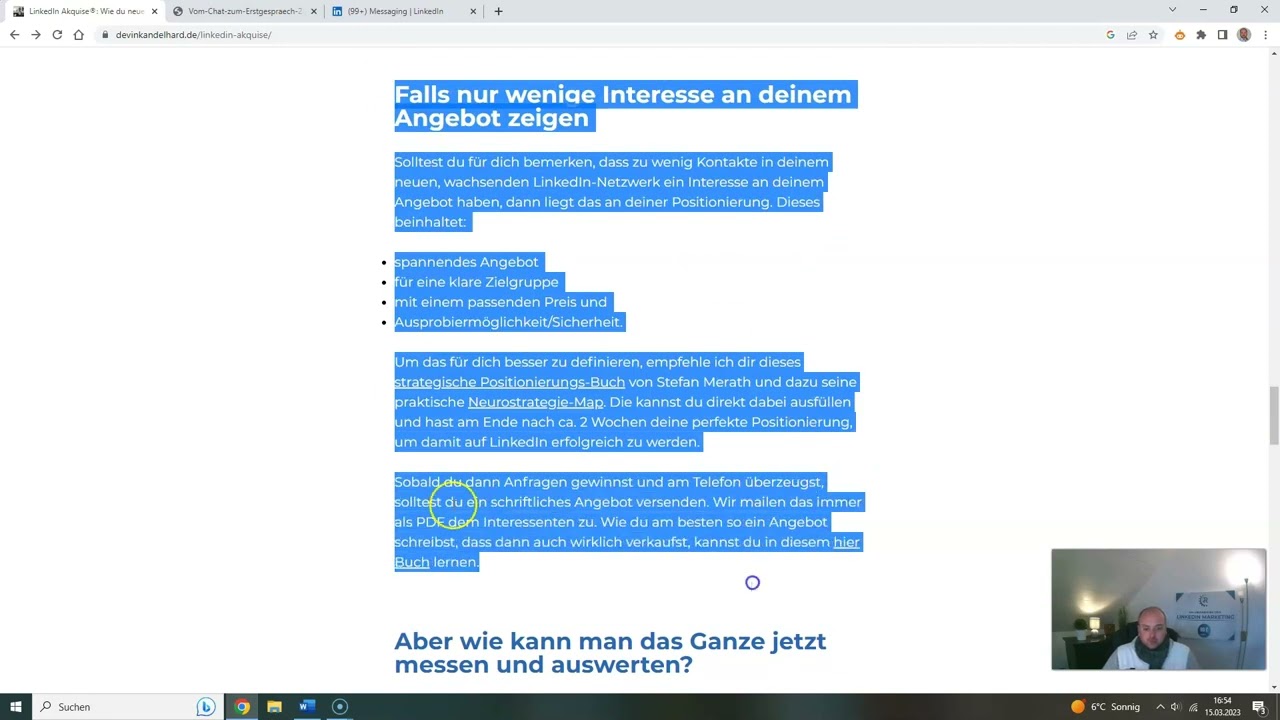
Task: Reload the current page
Action: 57,35
